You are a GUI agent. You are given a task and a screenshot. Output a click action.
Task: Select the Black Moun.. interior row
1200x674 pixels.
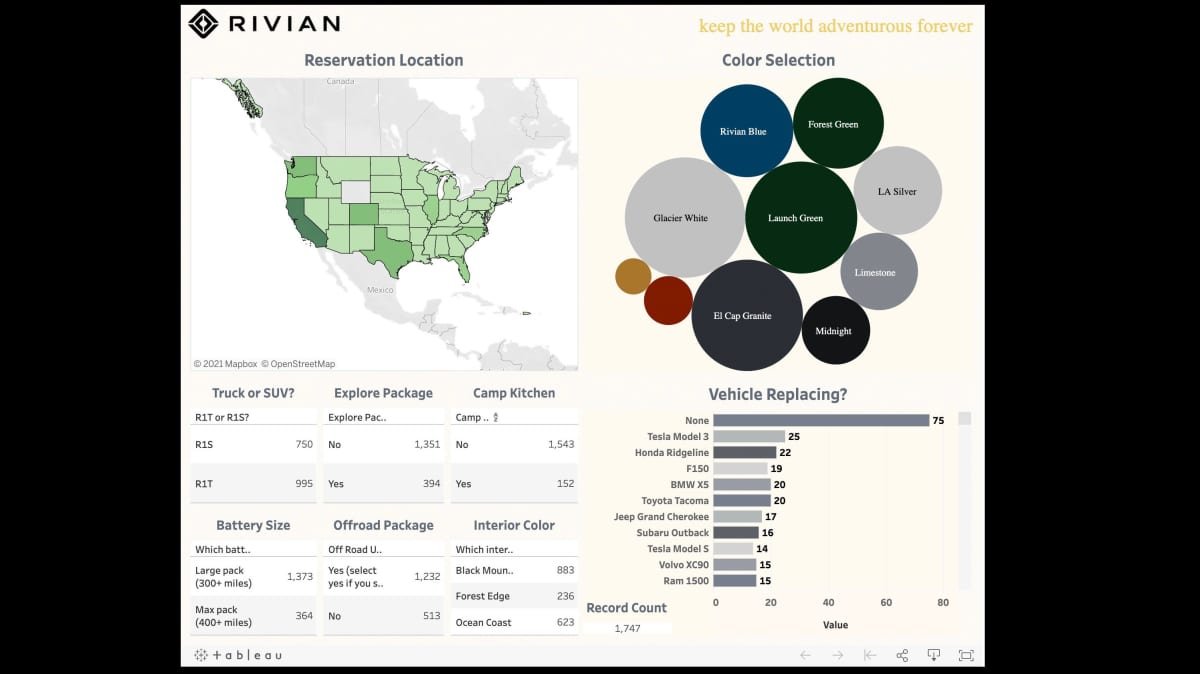[514, 570]
